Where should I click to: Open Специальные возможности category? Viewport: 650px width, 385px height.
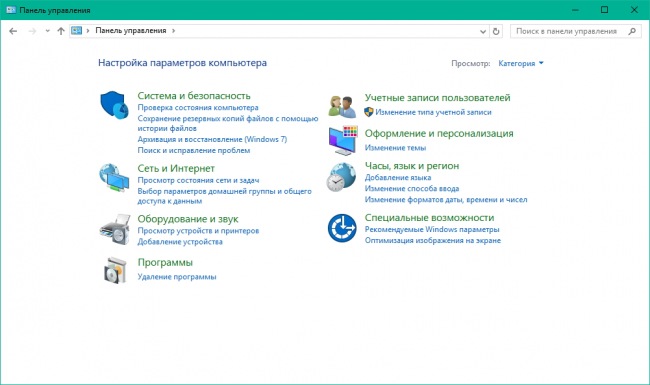pyautogui.click(x=429, y=218)
